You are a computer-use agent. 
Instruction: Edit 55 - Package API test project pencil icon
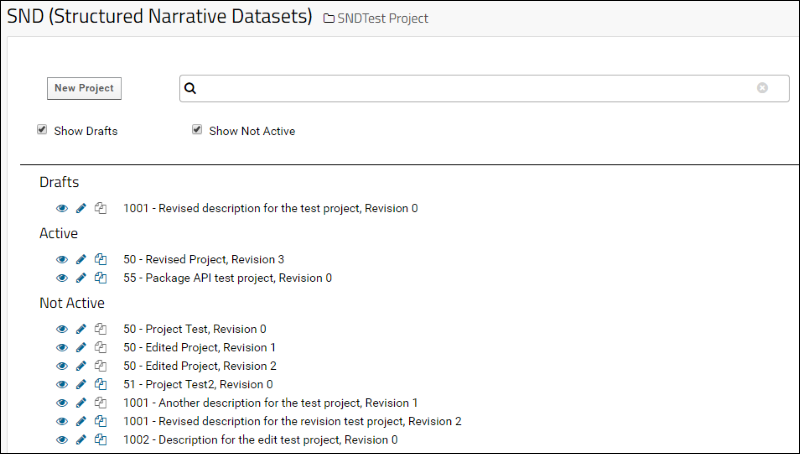81,278
